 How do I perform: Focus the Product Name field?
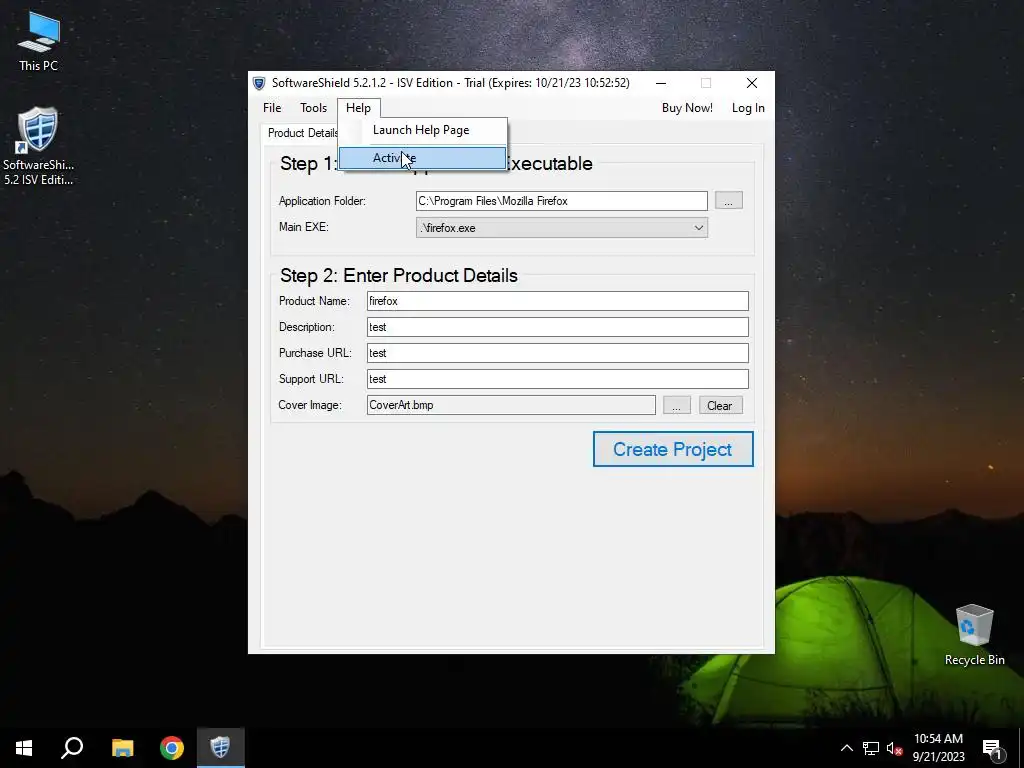click(x=558, y=301)
